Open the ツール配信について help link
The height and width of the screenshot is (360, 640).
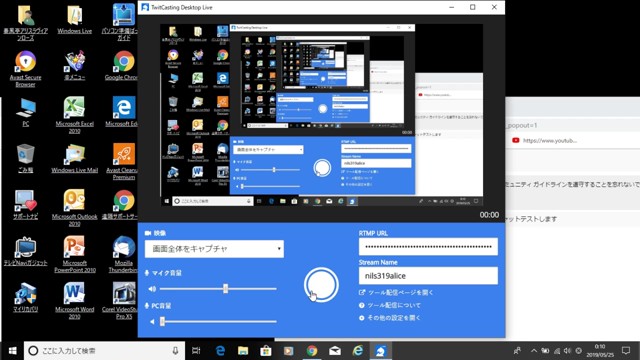[390, 305]
